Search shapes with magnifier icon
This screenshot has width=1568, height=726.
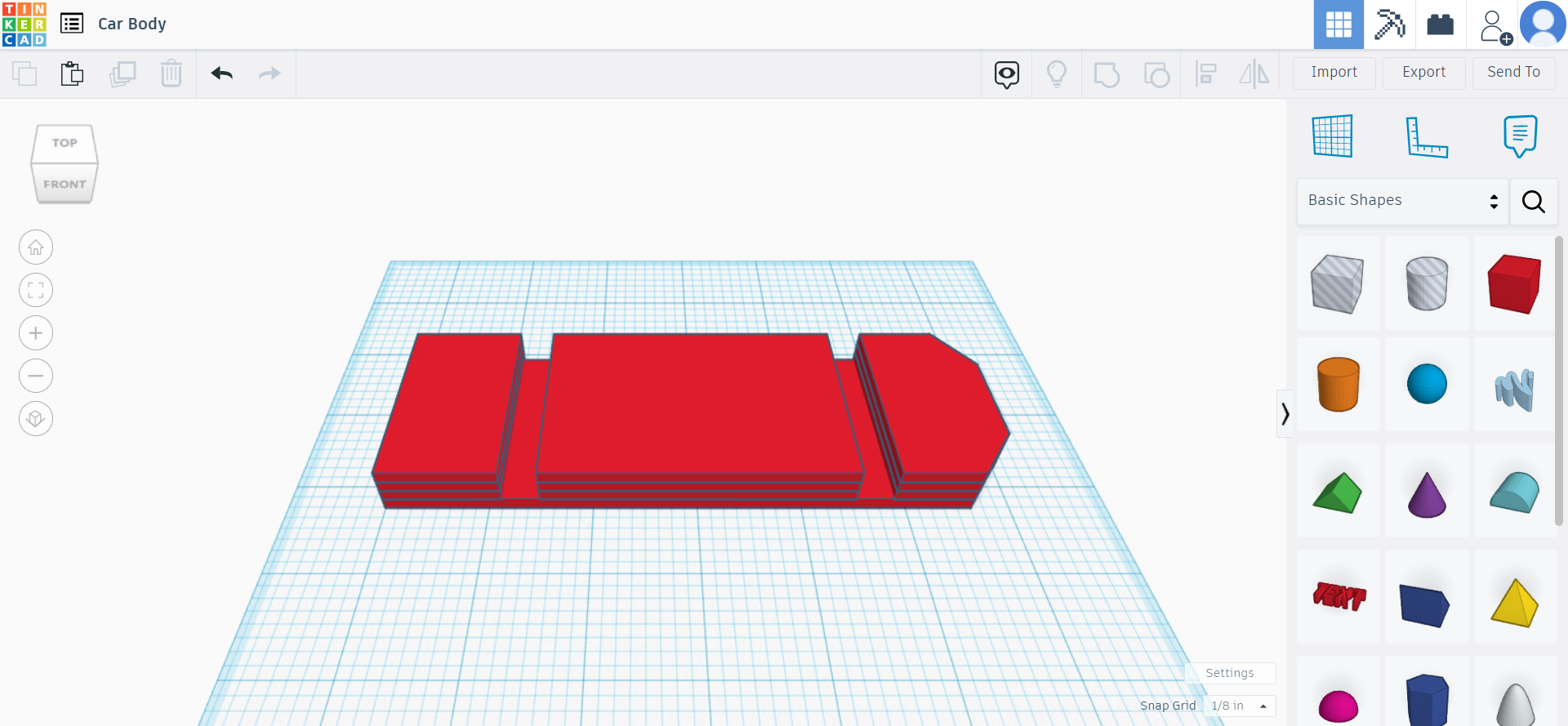1534,202
